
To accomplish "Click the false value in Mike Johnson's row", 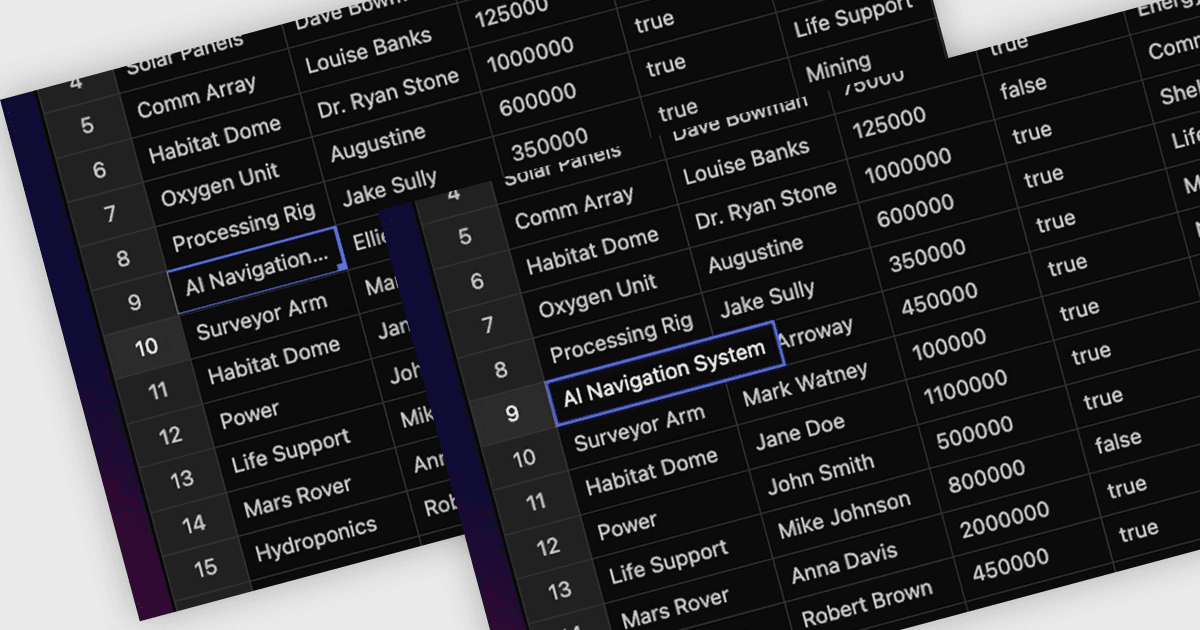I will click(1118, 441).
